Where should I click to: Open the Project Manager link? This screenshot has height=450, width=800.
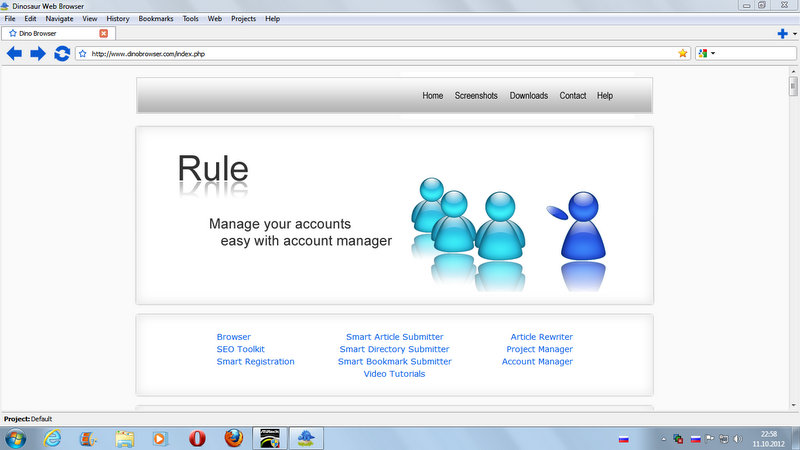click(539, 349)
